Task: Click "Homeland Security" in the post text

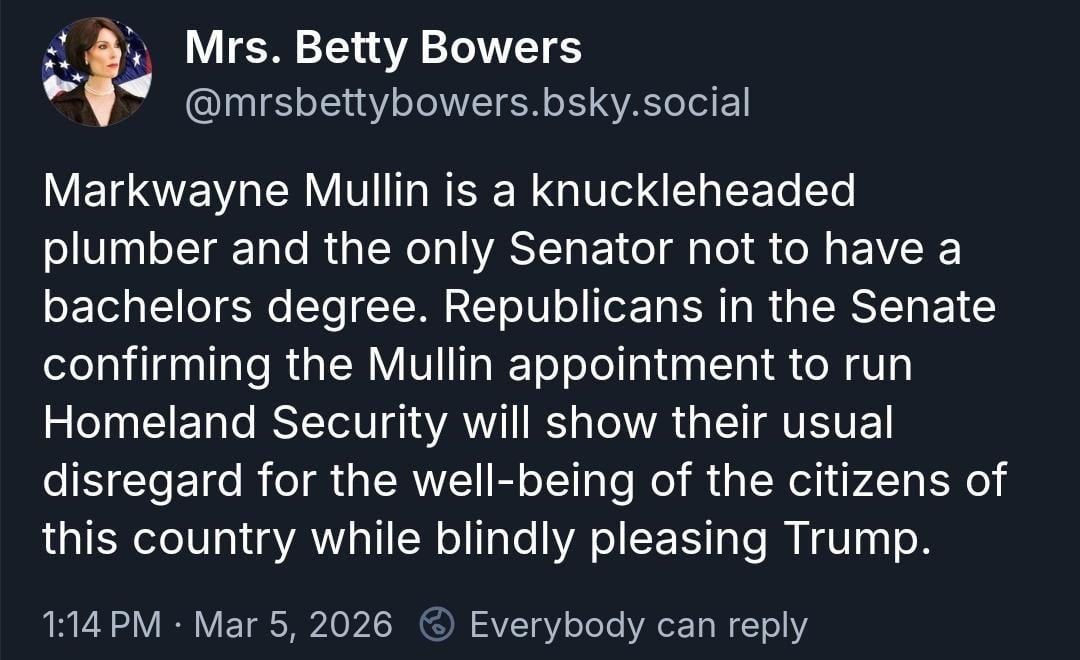Action: (245, 423)
